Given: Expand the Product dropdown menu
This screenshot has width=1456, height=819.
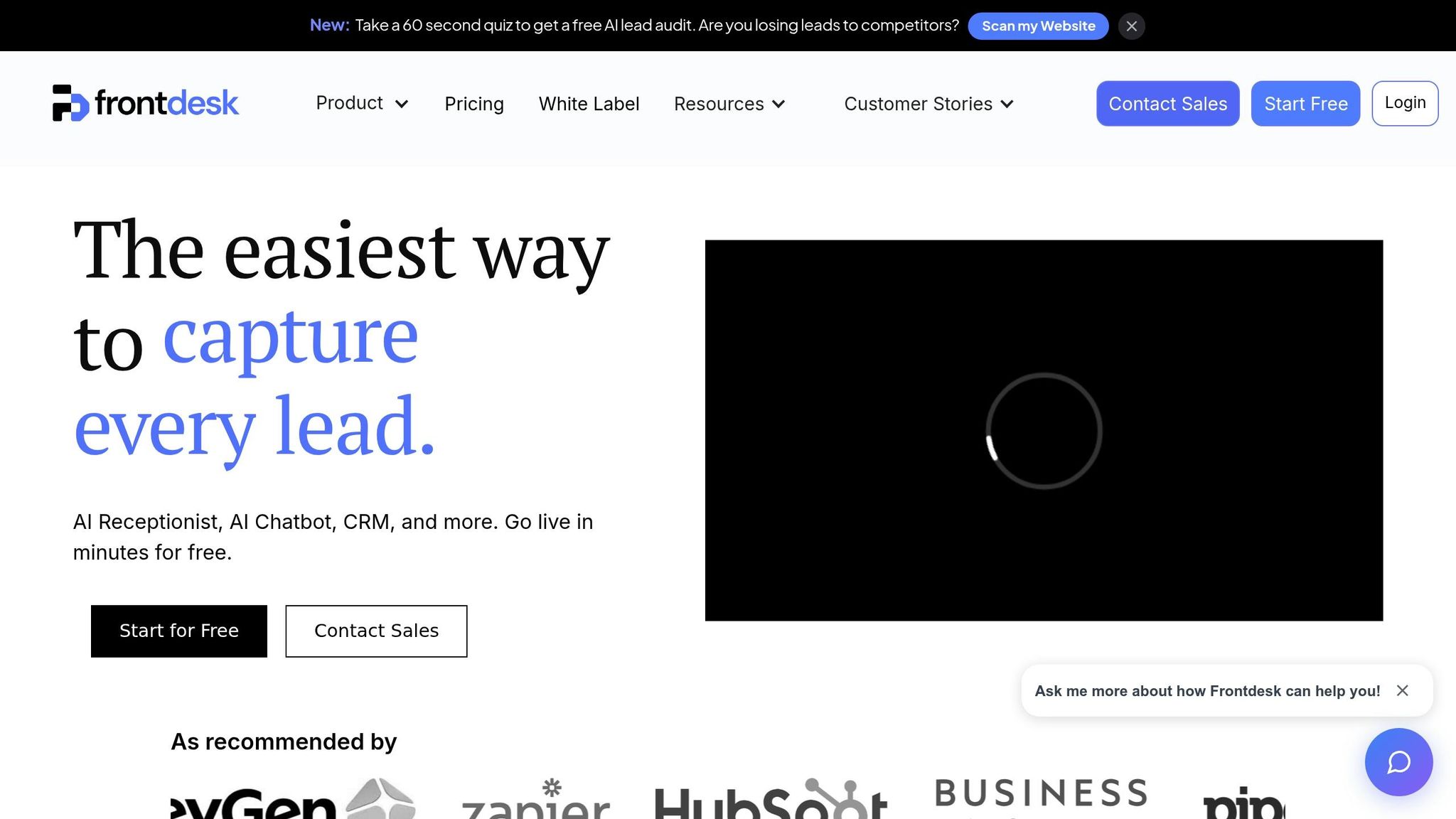Looking at the screenshot, I should (x=362, y=104).
